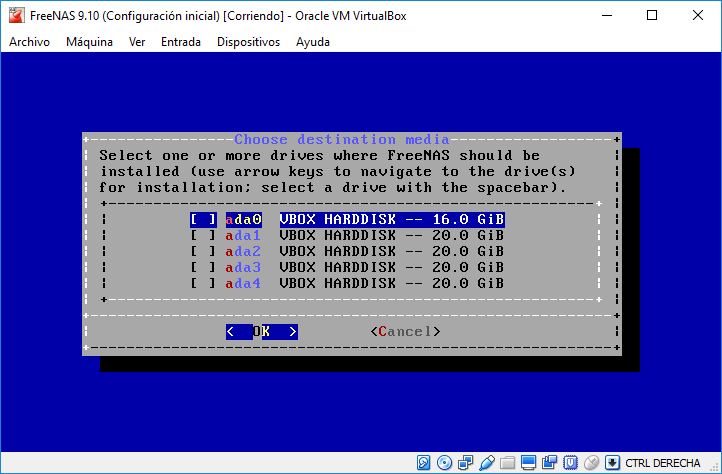This screenshot has width=722, height=474.
Task: Open the Dispositivos menu
Action: pyautogui.click(x=249, y=42)
